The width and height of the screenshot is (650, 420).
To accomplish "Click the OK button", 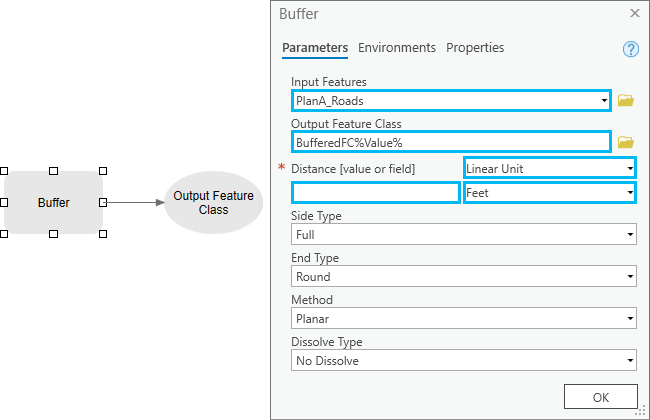I will click(600, 397).
